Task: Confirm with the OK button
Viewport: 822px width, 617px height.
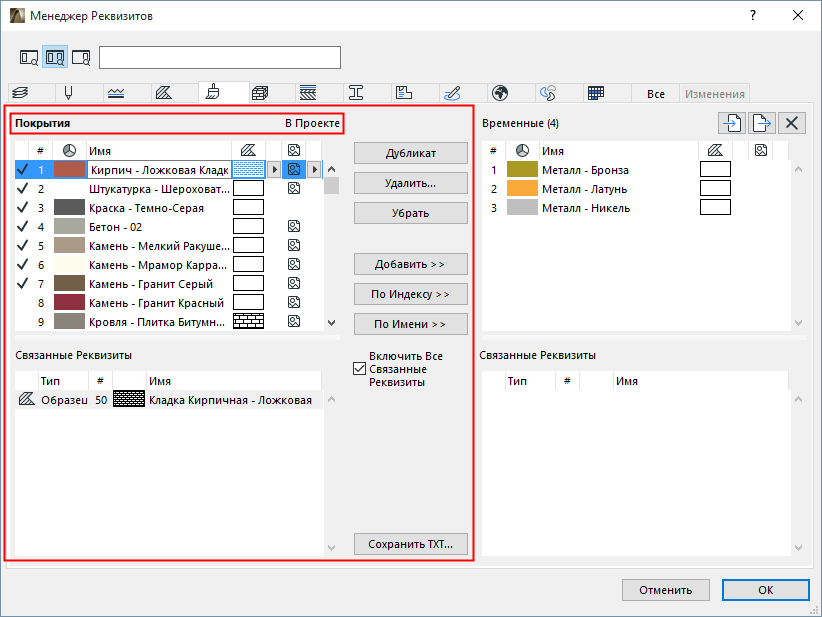Action: pyautogui.click(x=765, y=590)
